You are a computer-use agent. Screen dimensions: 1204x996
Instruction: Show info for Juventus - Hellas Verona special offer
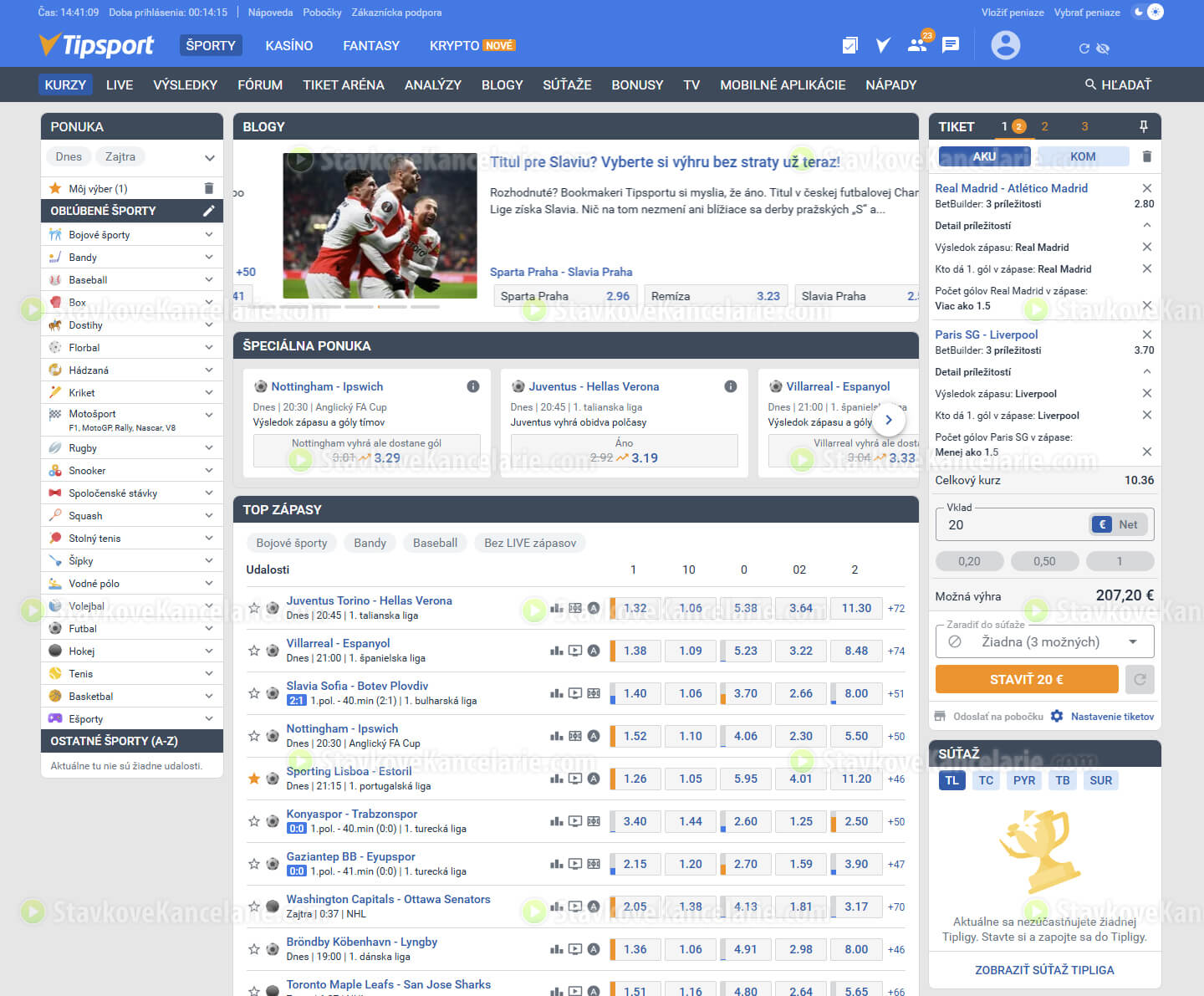tap(731, 386)
